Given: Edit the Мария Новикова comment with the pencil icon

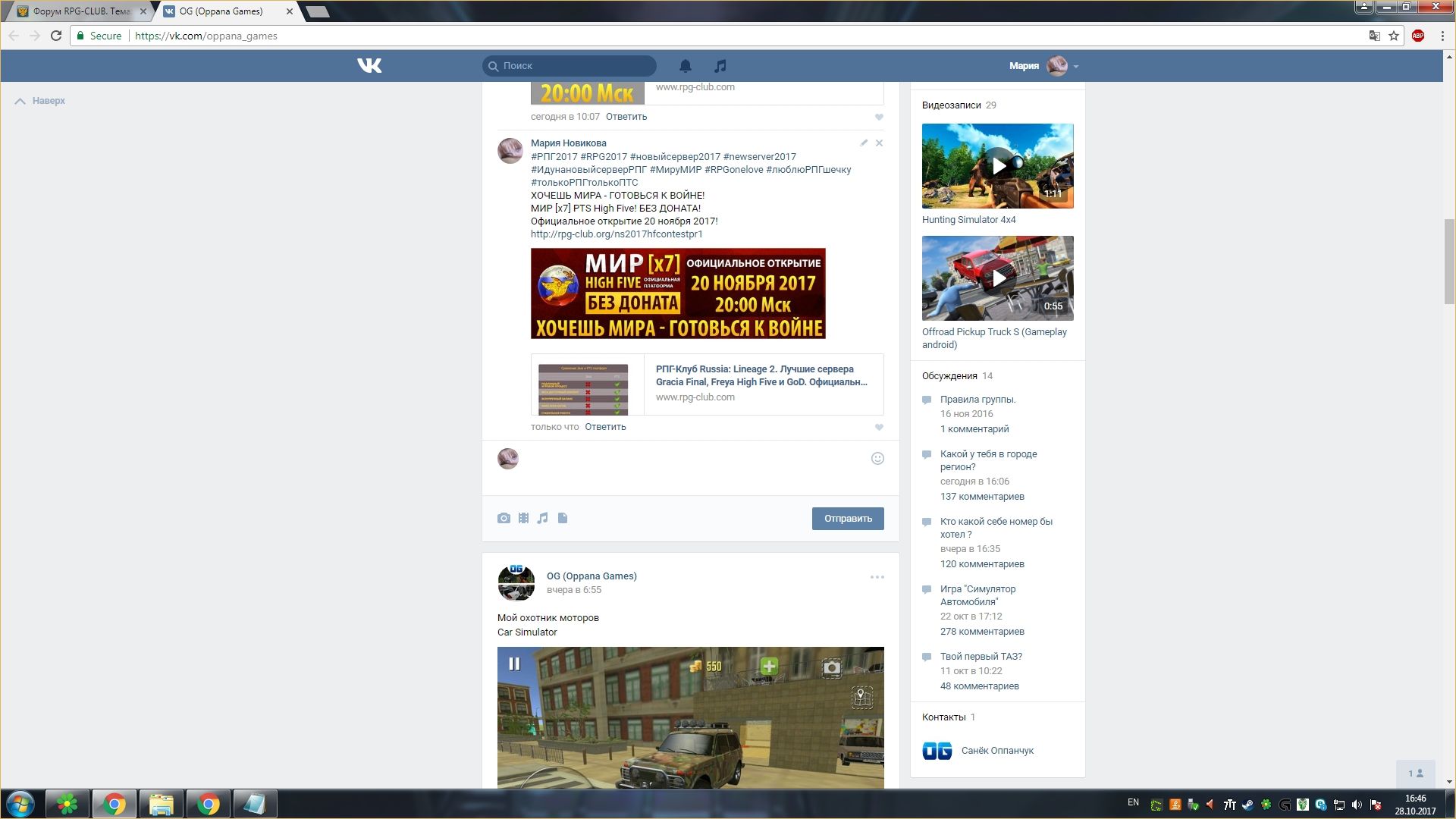Looking at the screenshot, I should [864, 143].
